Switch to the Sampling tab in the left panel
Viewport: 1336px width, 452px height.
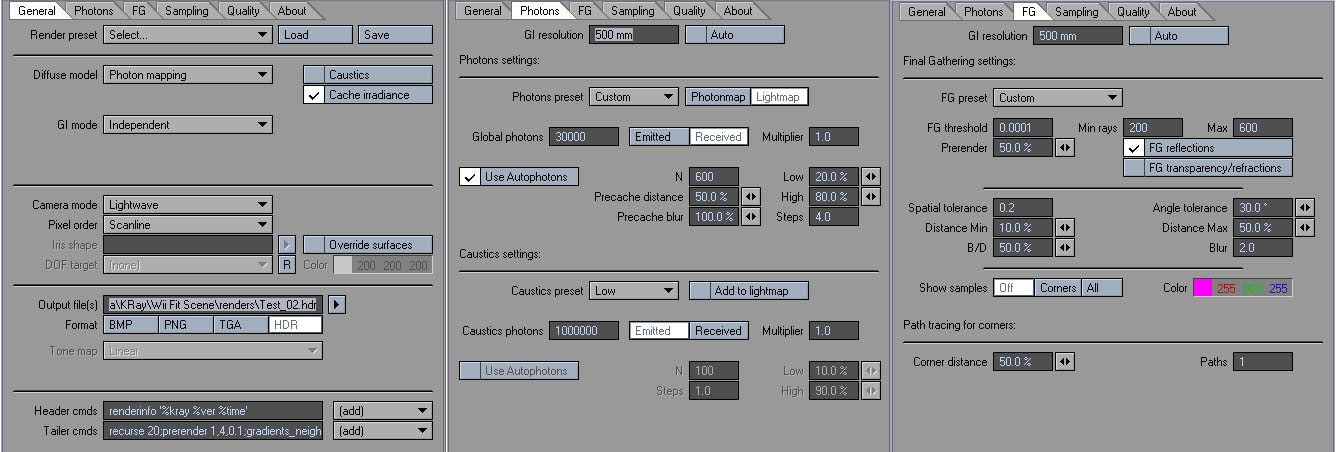pyautogui.click(x=187, y=11)
